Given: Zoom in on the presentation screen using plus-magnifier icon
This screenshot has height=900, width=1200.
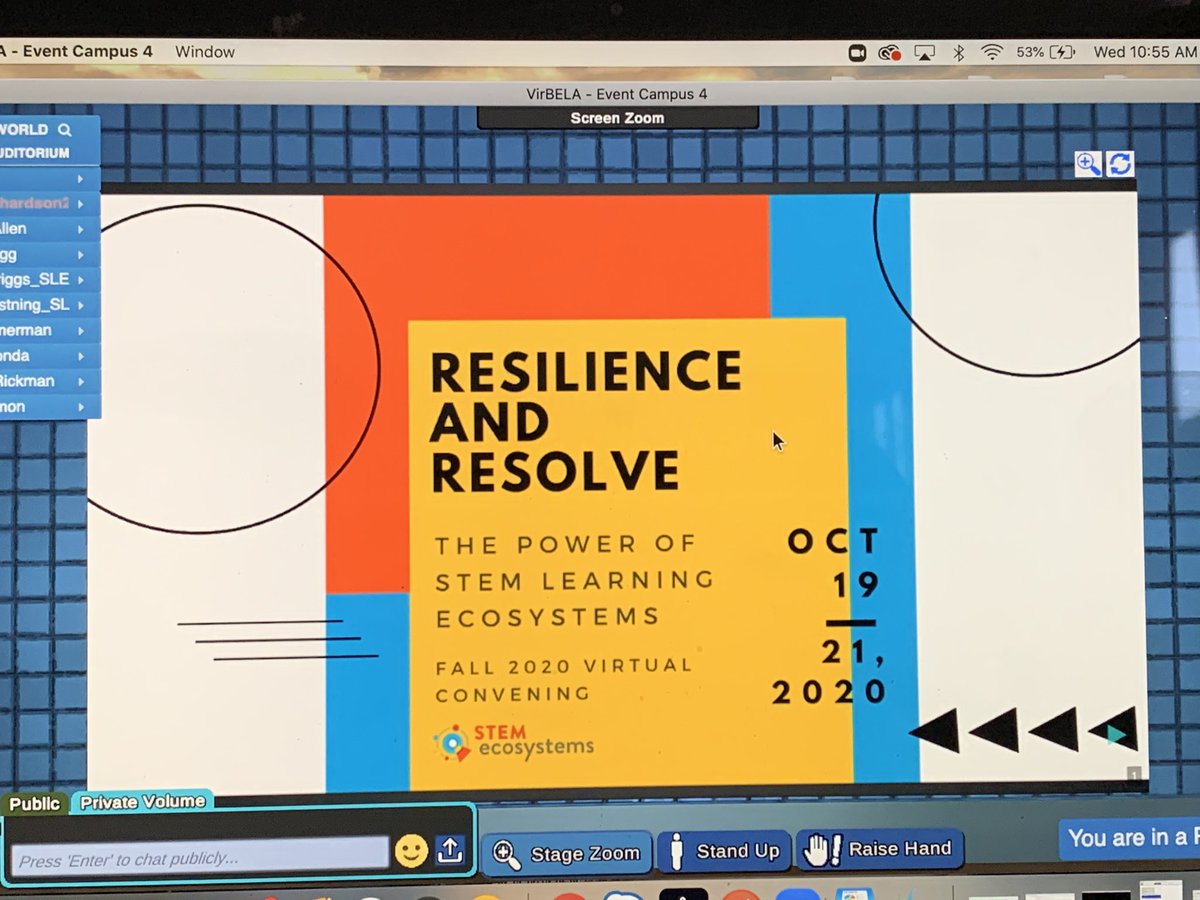Looking at the screenshot, I should click(x=1088, y=164).
